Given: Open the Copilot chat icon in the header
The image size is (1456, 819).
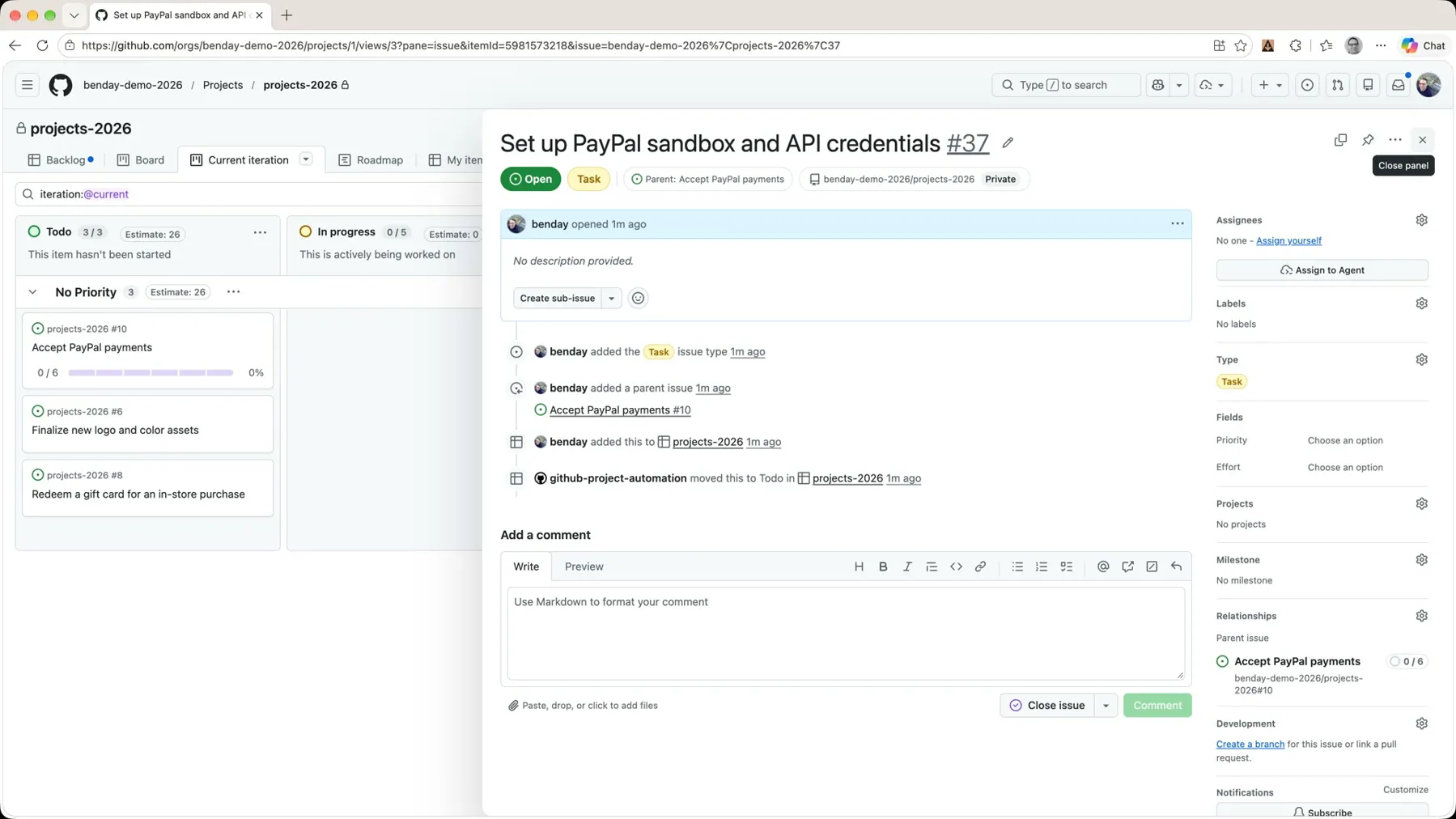Looking at the screenshot, I should tap(1158, 85).
